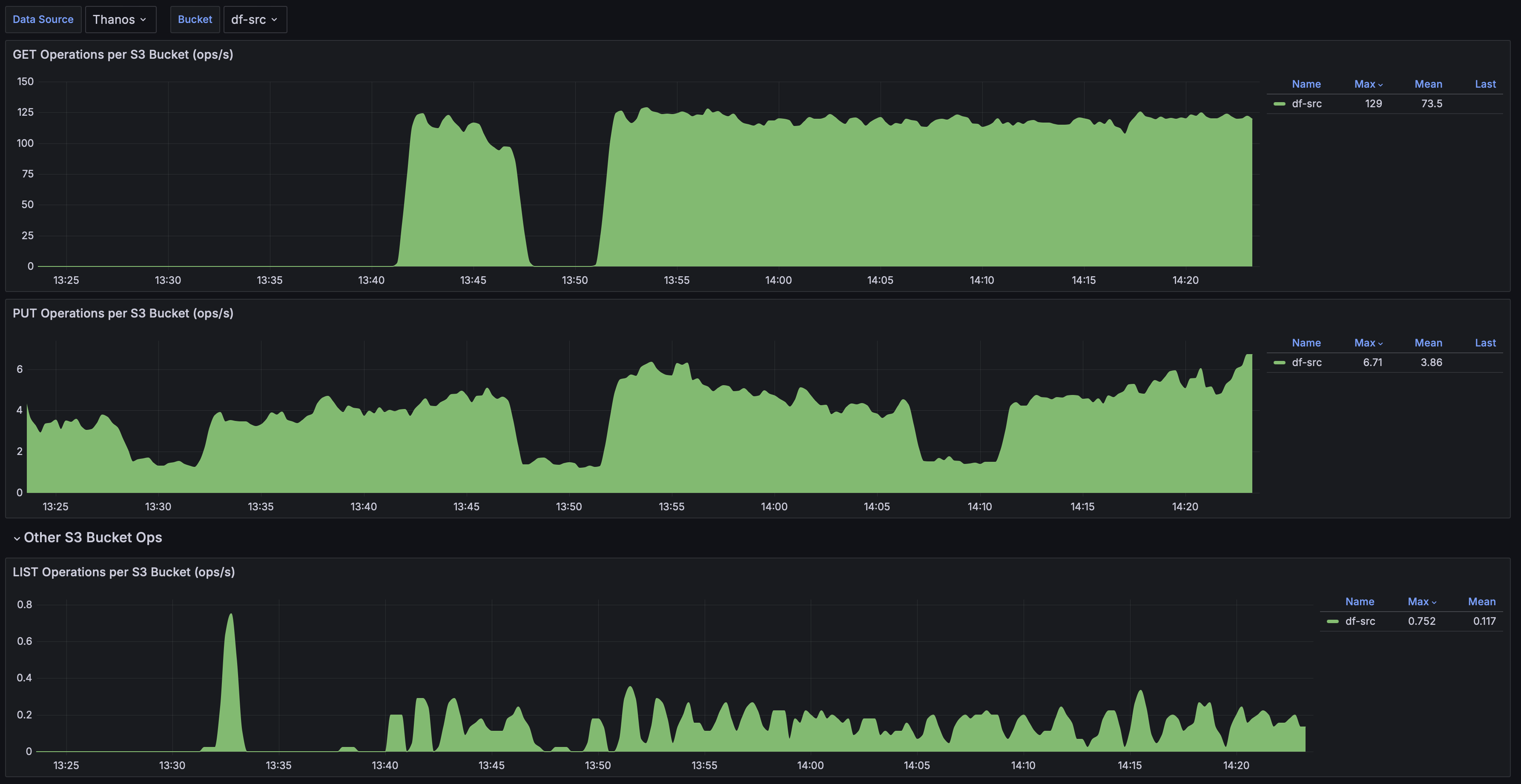Toggle df-src series in LIST legend

tap(1360, 621)
